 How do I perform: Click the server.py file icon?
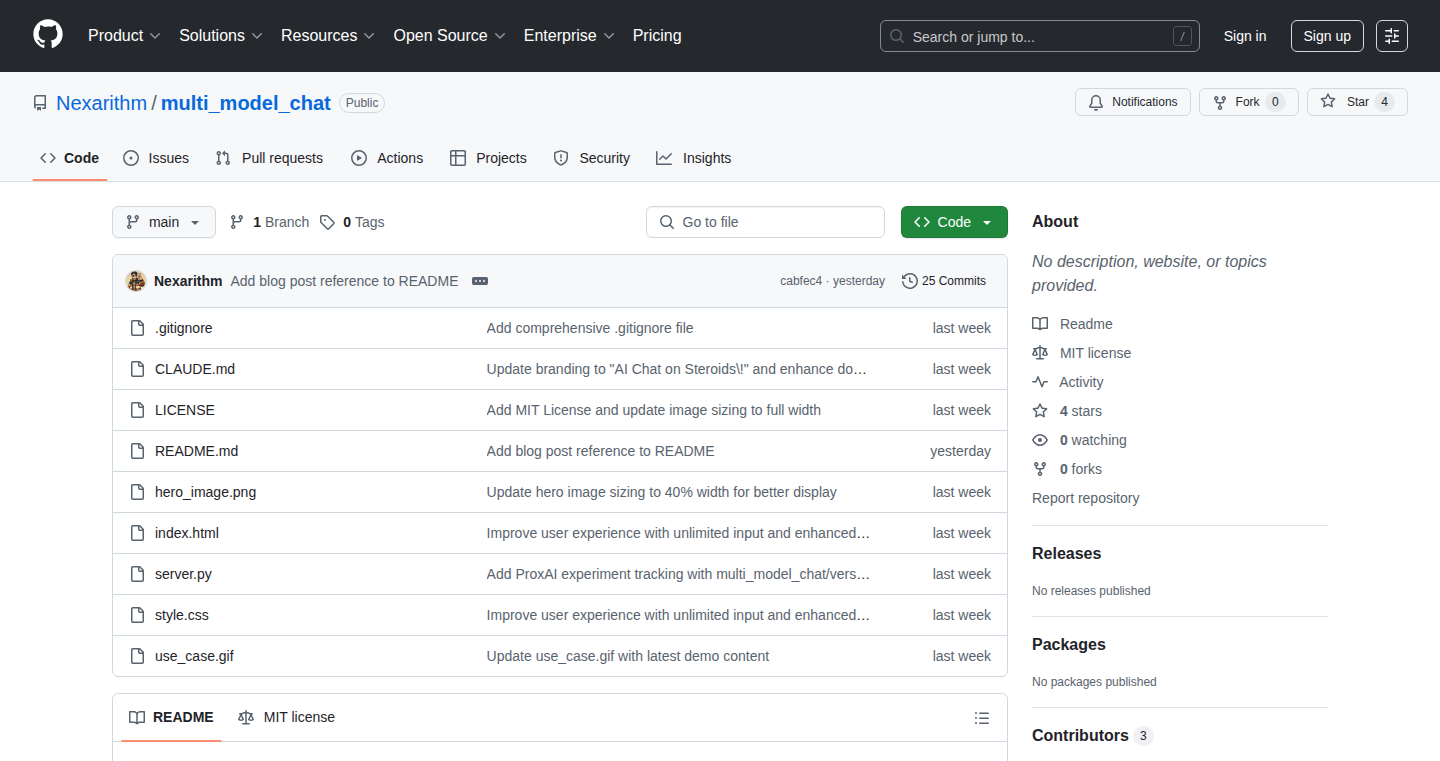pos(138,574)
